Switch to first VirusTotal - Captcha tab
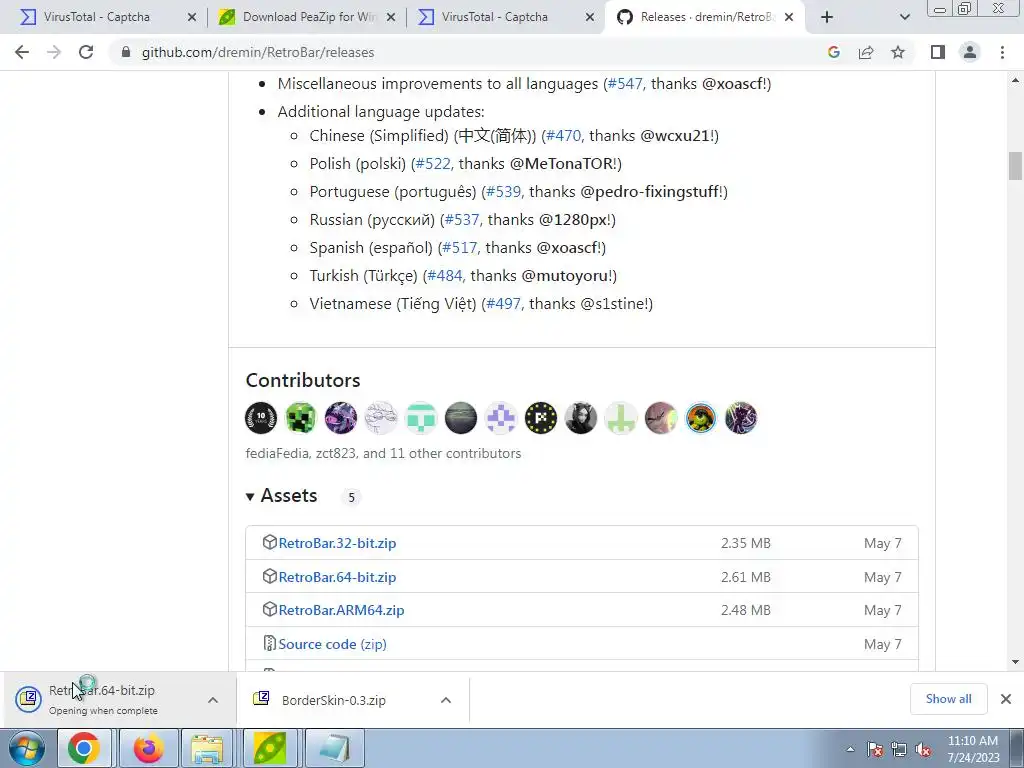The image size is (1024, 768). 97,17
